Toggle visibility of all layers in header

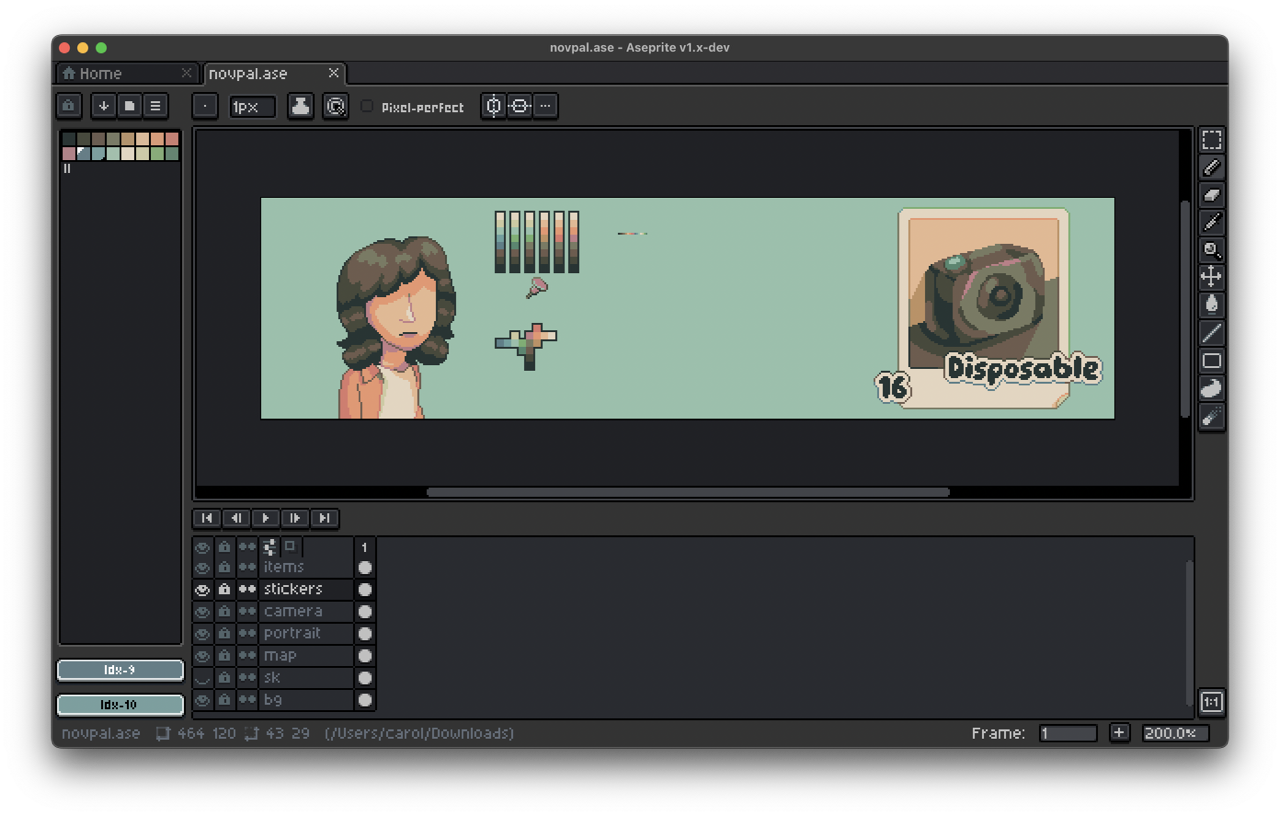pos(202,547)
